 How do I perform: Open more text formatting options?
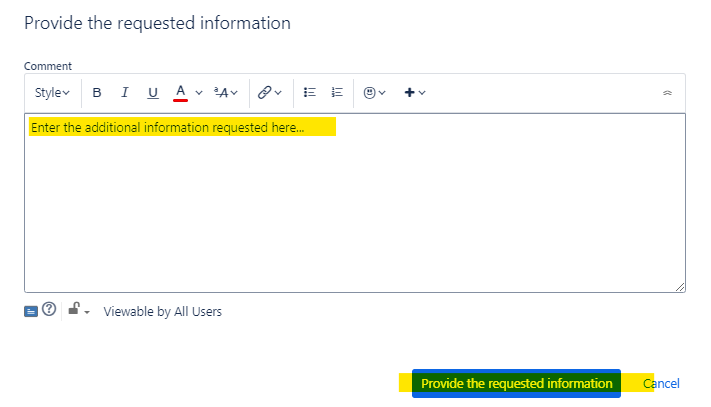[226, 93]
